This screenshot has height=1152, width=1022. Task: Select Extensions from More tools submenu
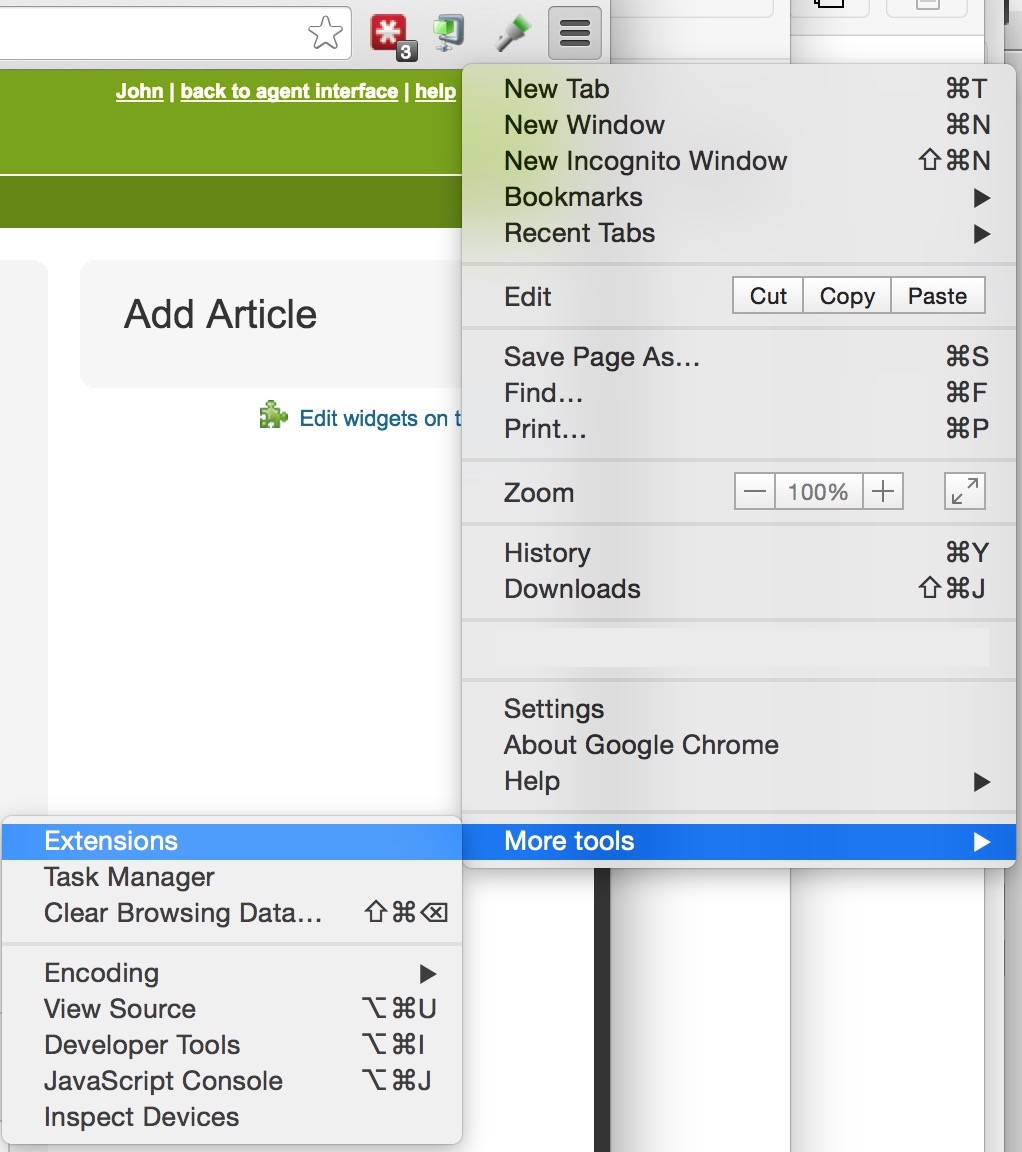tap(111, 841)
